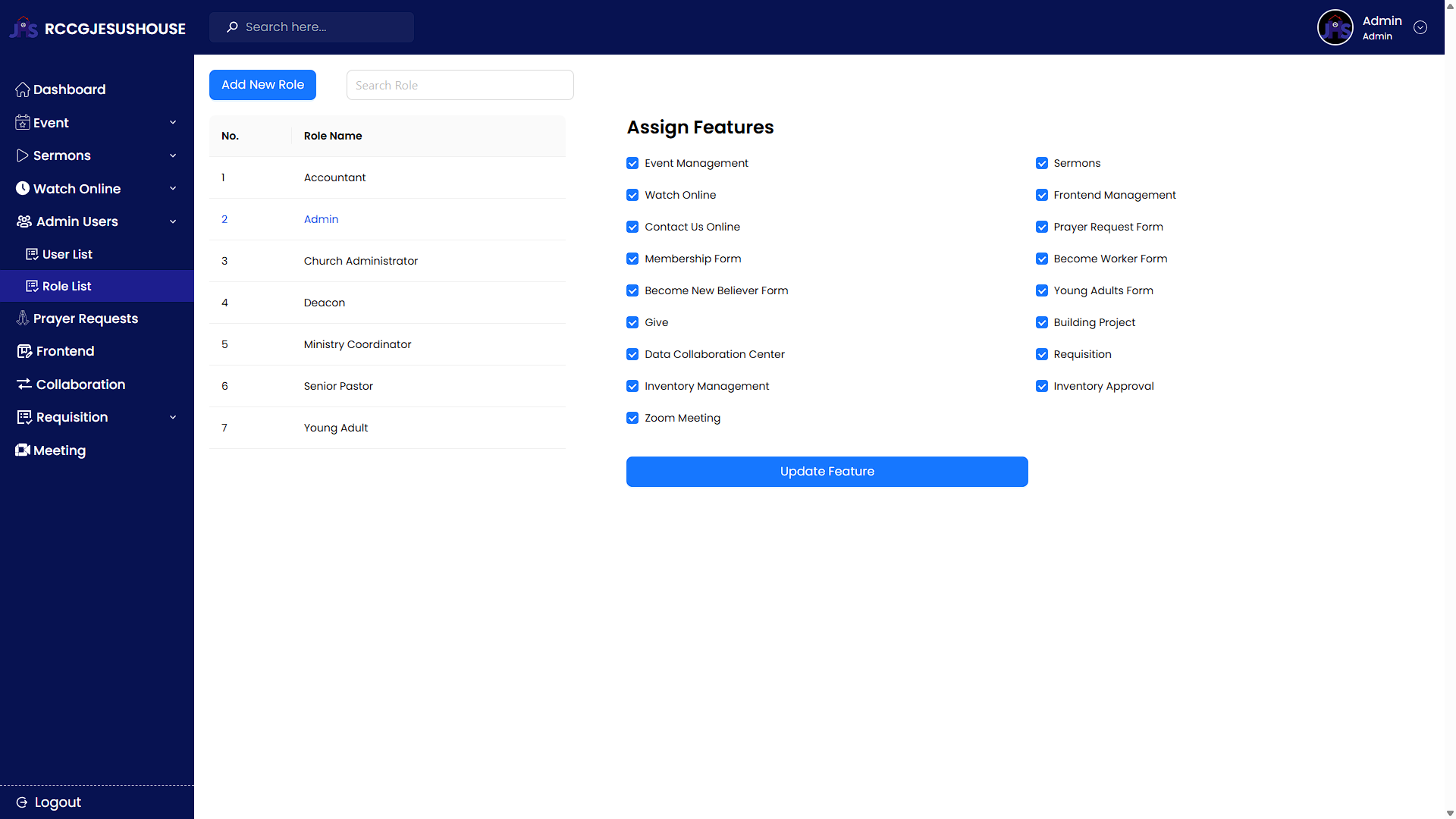1456x819 pixels.
Task: Click into the Search Role field
Action: (460, 85)
